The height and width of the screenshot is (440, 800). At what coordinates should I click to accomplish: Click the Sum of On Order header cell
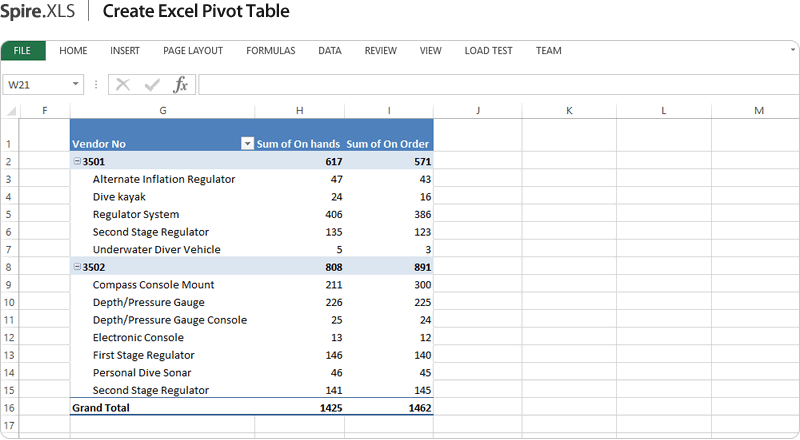tap(389, 144)
